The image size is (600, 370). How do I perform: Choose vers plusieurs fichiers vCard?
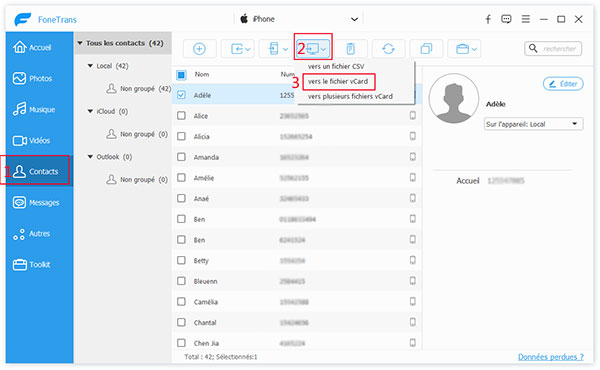(x=350, y=96)
